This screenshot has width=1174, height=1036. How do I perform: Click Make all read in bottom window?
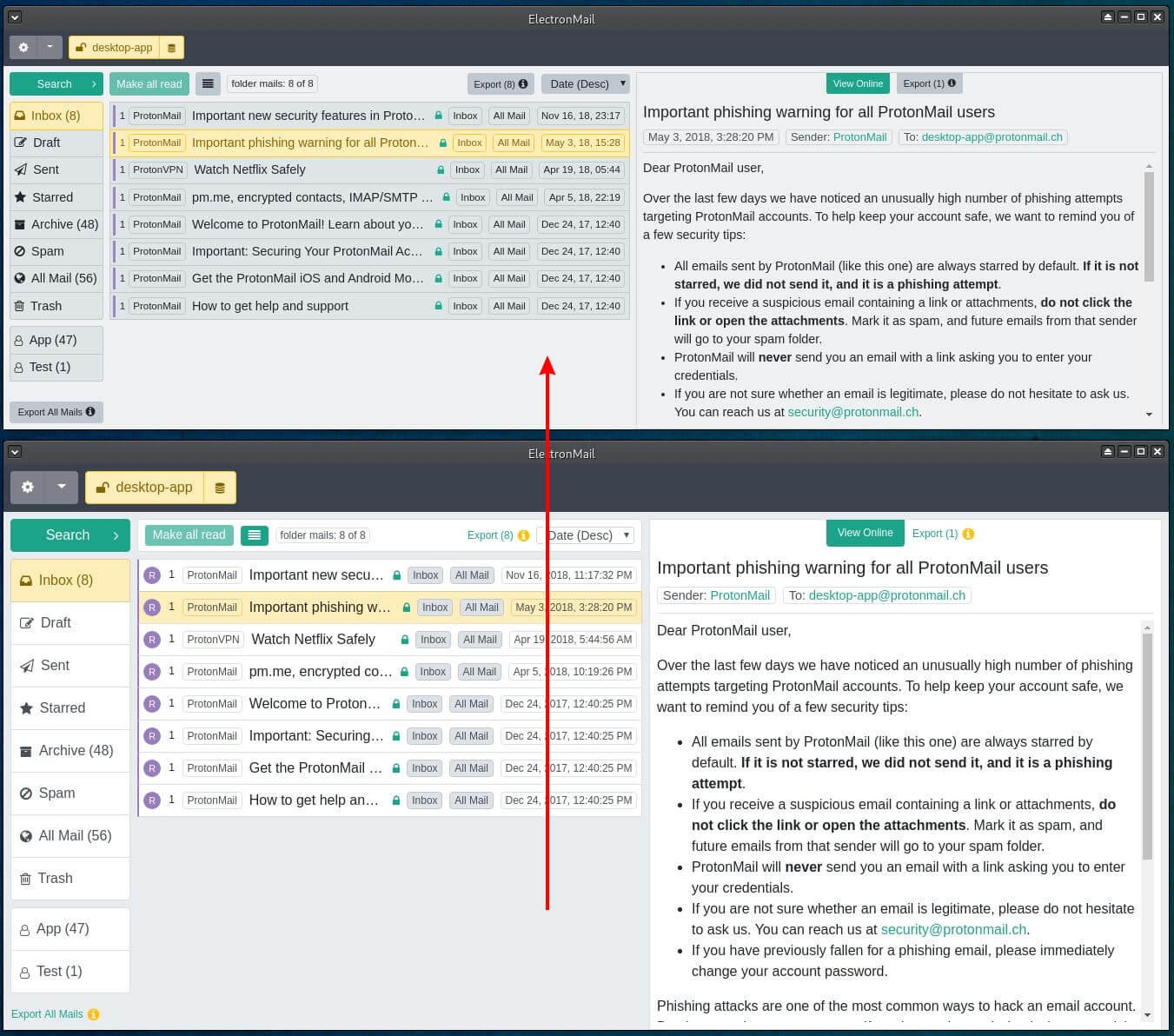tap(189, 535)
